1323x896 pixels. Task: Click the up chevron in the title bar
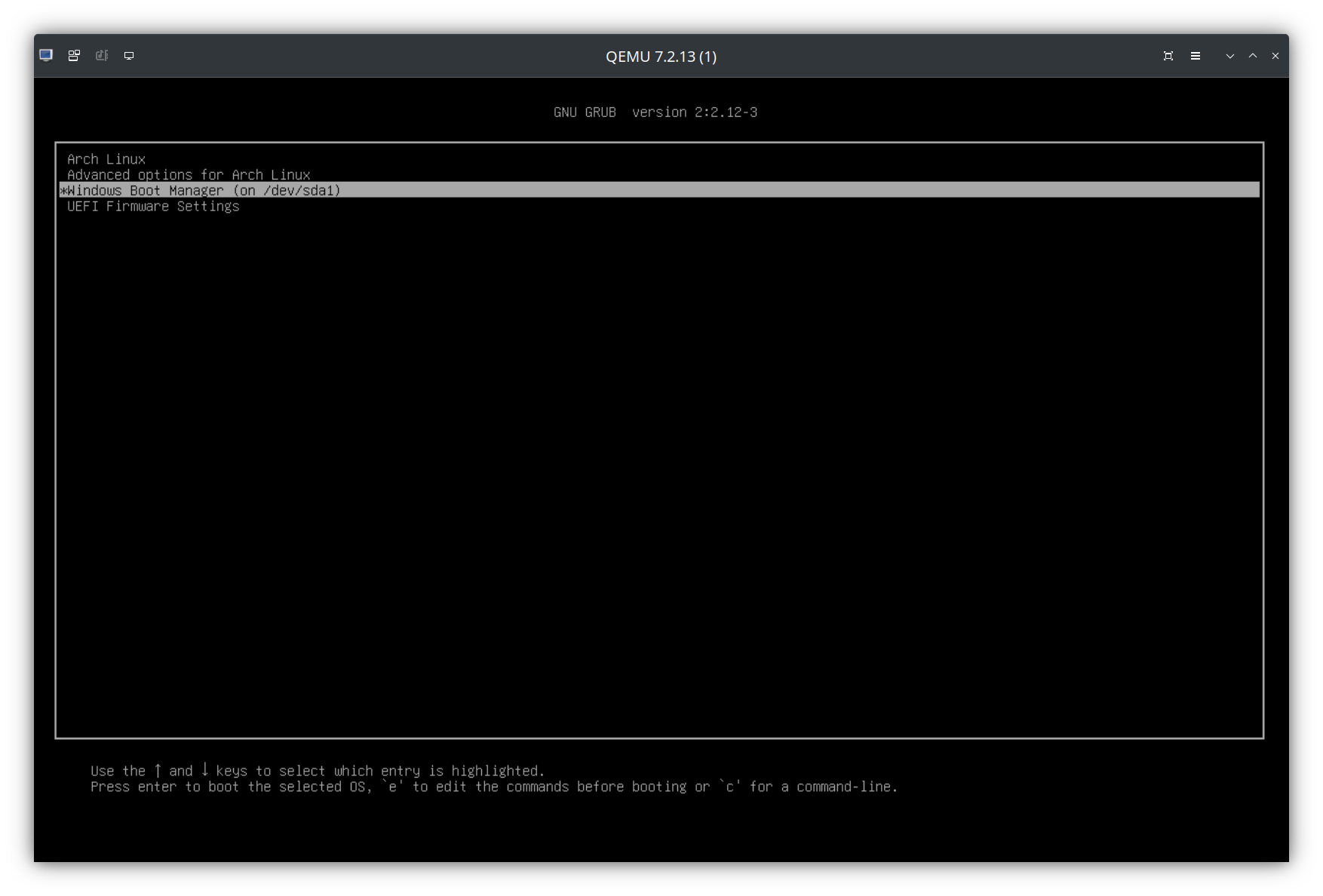(1252, 56)
